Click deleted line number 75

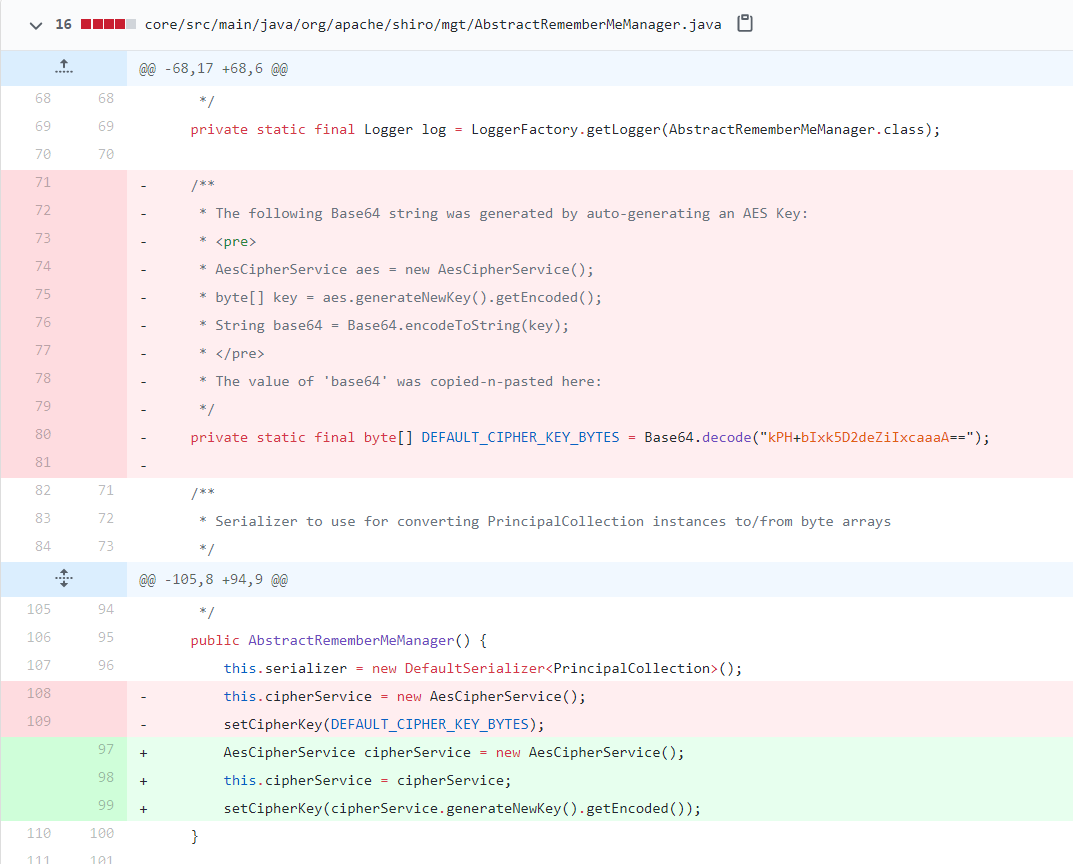[x=42, y=294]
